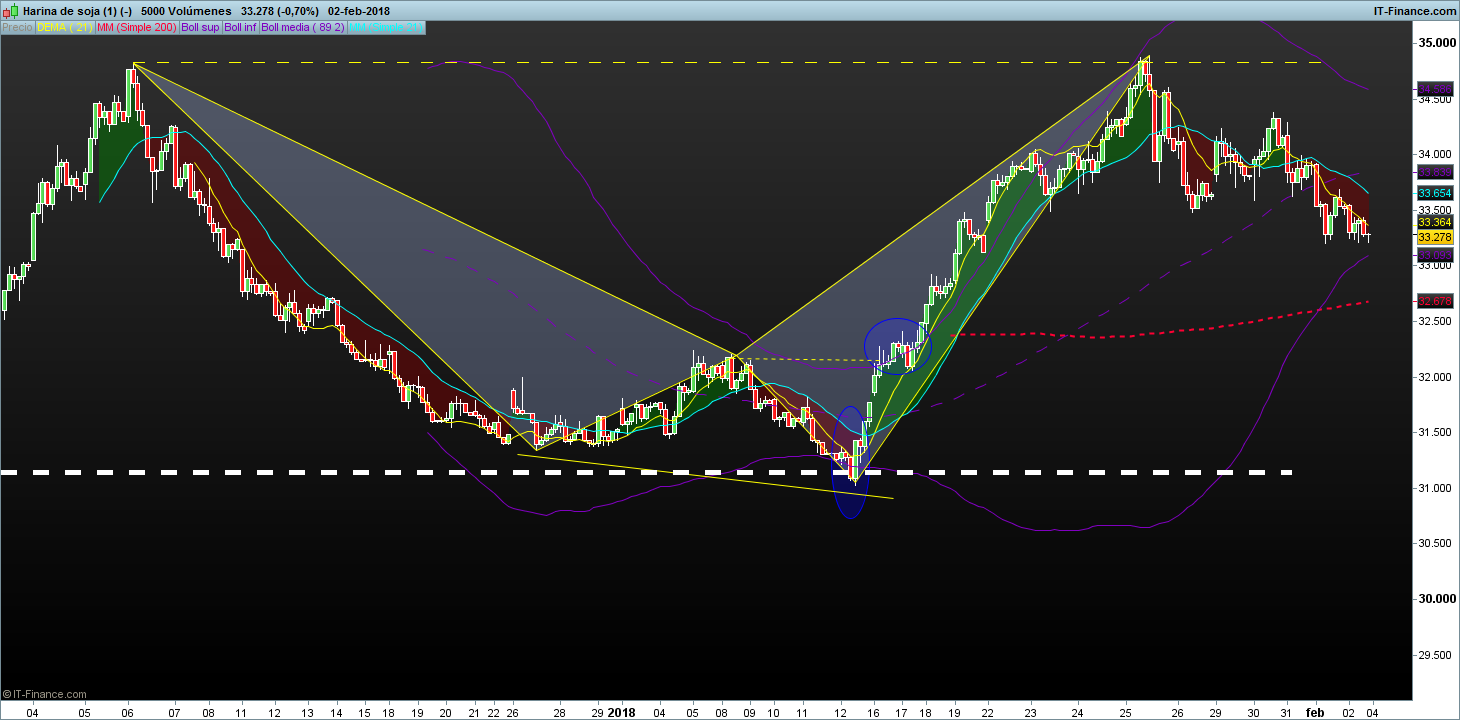Select the MM (Simple 200) indicator label

(x=136, y=28)
